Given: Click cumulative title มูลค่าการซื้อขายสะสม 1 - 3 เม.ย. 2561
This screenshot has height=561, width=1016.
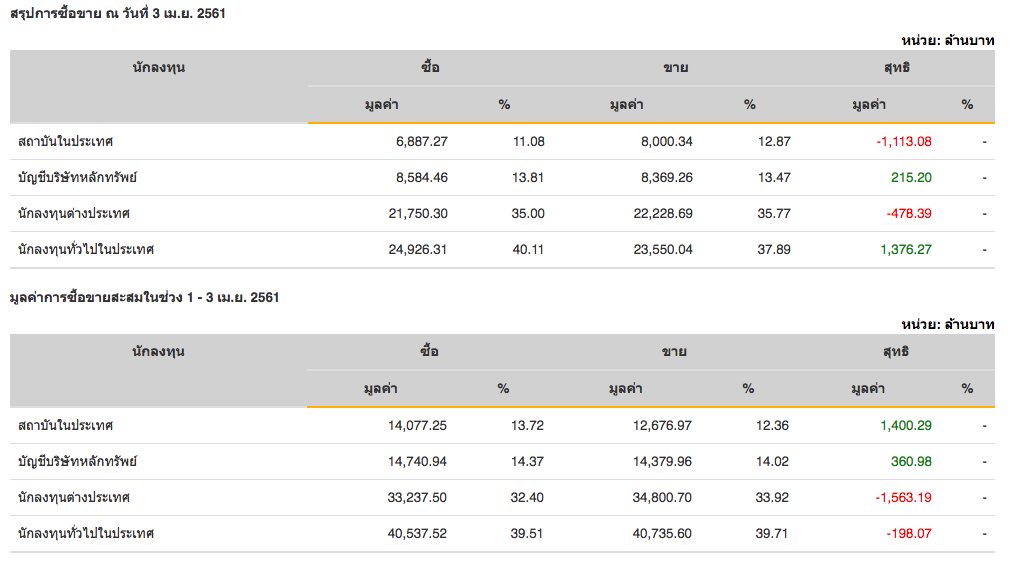Looking at the screenshot, I should tap(144, 298).
